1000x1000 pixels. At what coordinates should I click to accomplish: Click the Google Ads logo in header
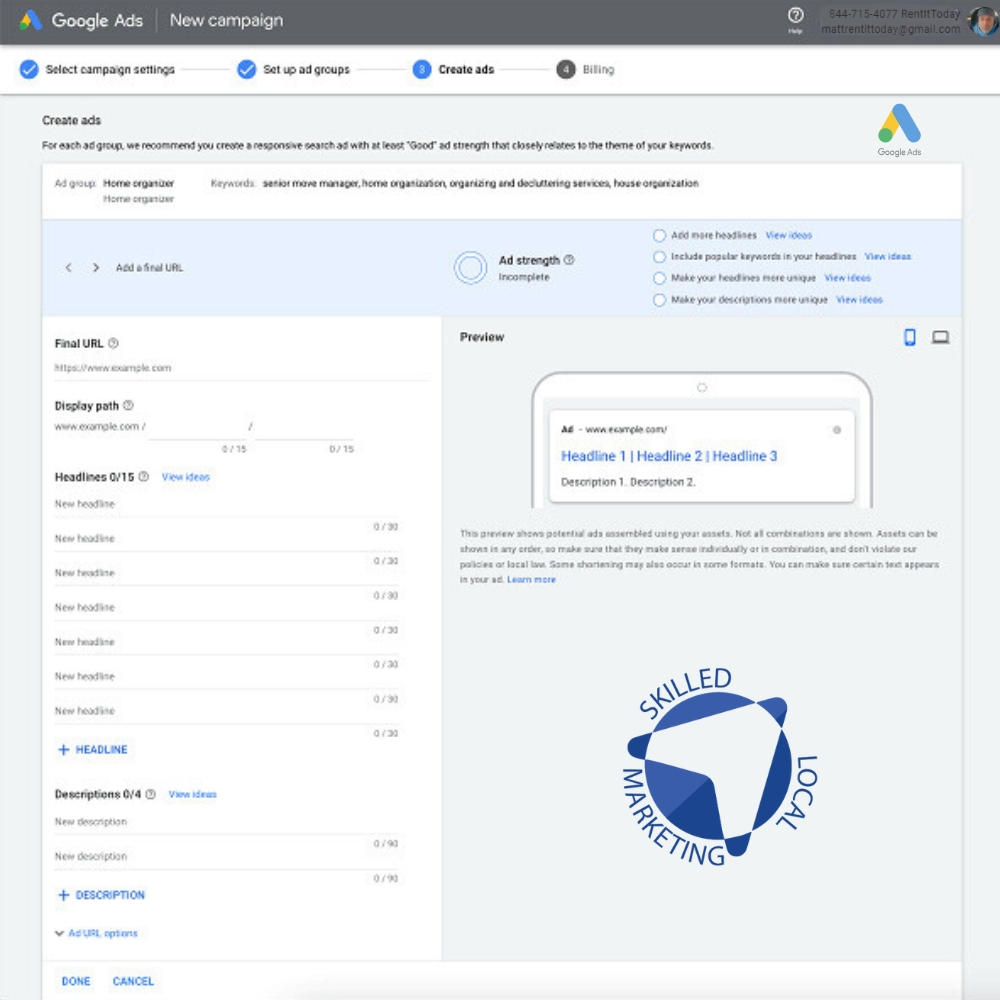[x=31, y=20]
